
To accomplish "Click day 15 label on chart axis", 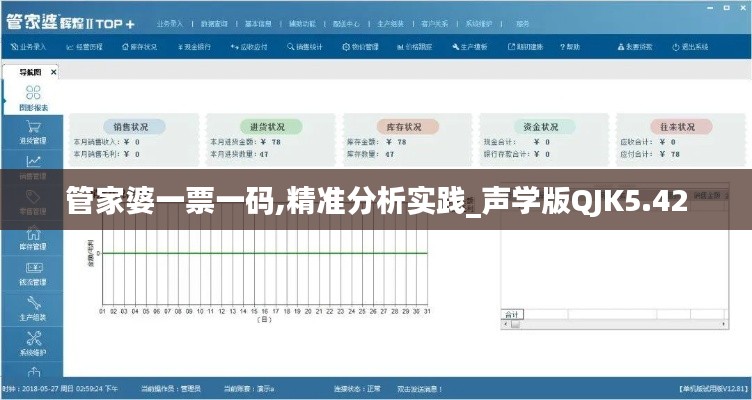I will 254,311.
